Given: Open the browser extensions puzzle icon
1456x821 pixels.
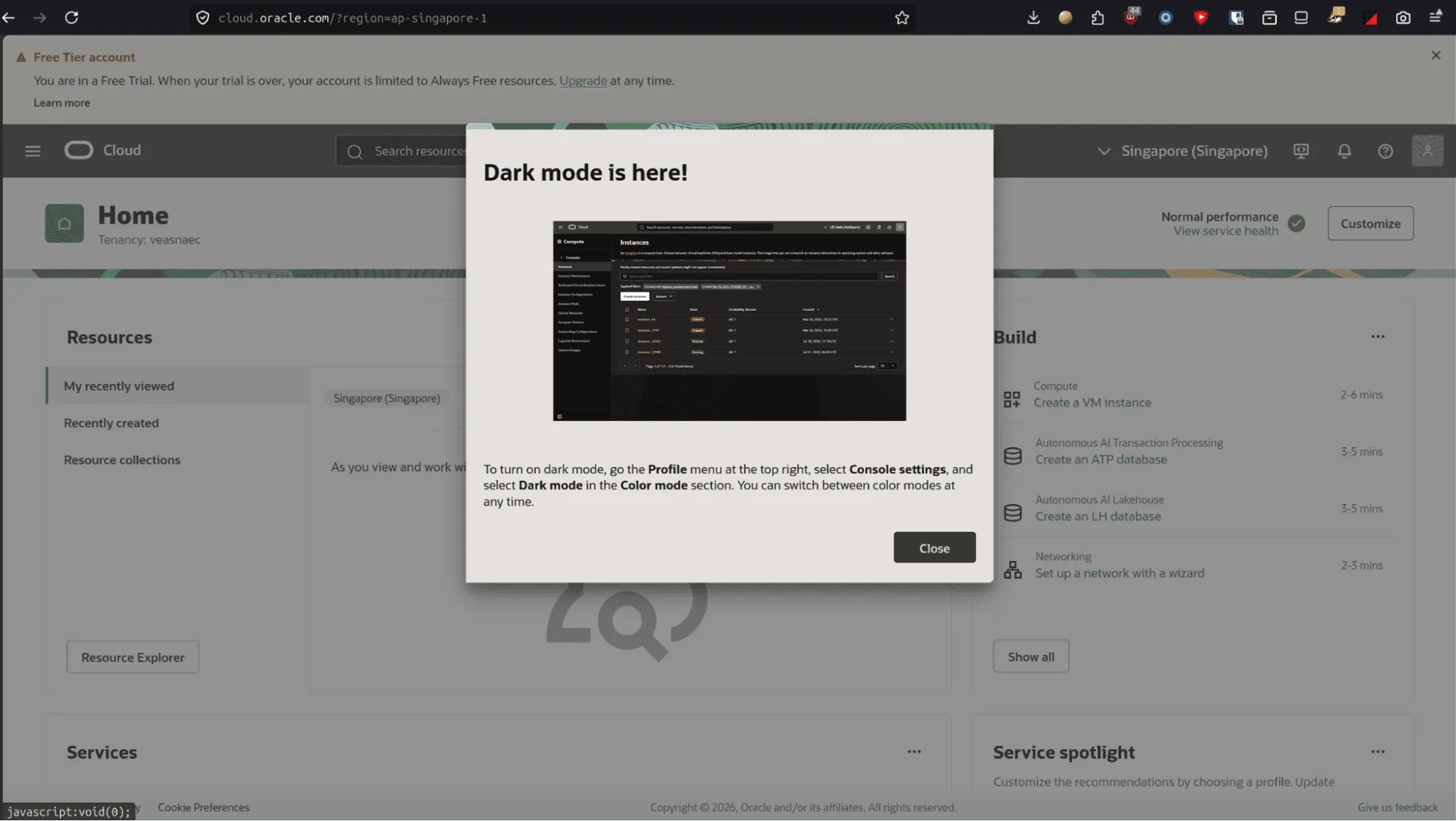Looking at the screenshot, I should pyautogui.click(x=1098, y=17).
